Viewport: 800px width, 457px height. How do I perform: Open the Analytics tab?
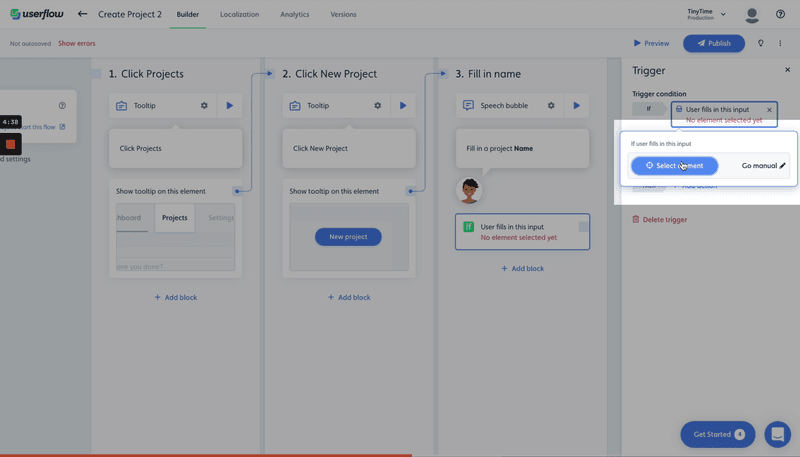click(294, 15)
